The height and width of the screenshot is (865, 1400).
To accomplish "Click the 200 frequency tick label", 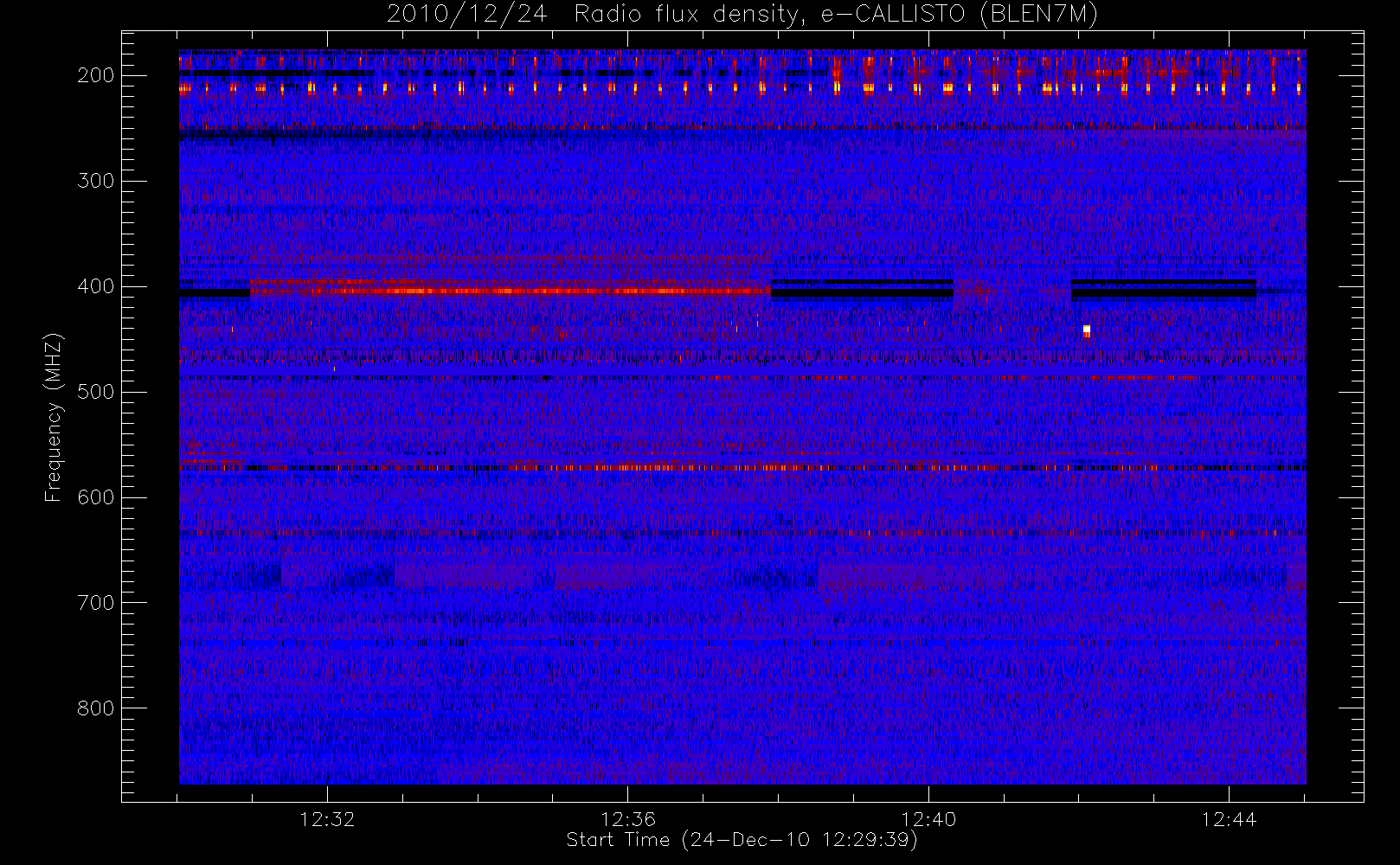I will [x=96, y=75].
